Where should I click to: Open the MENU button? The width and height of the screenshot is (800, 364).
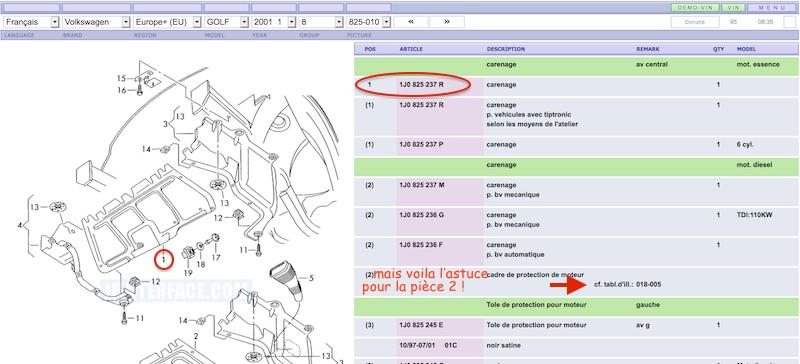(x=771, y=8)
